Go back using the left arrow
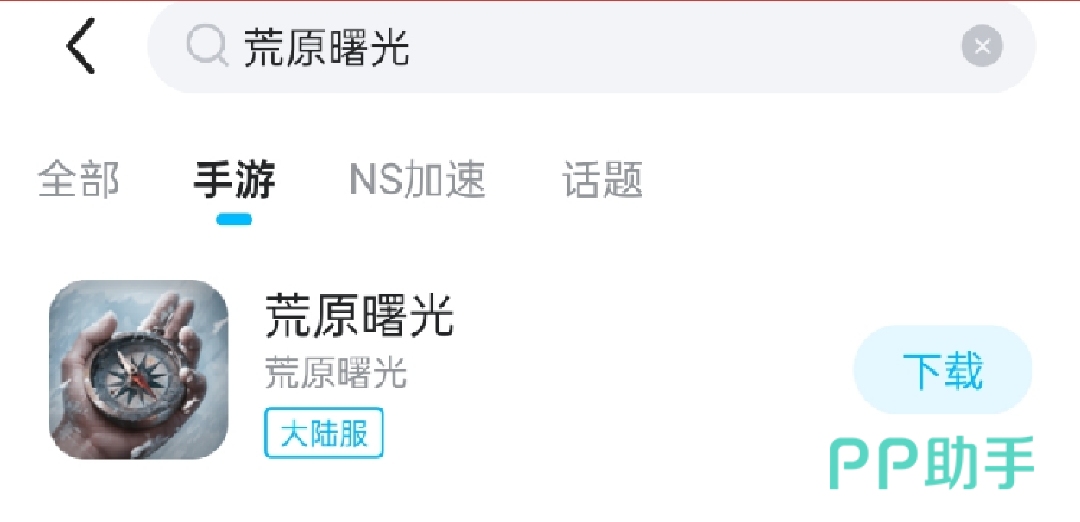1080x522 pixels. [x=81, y=46]
